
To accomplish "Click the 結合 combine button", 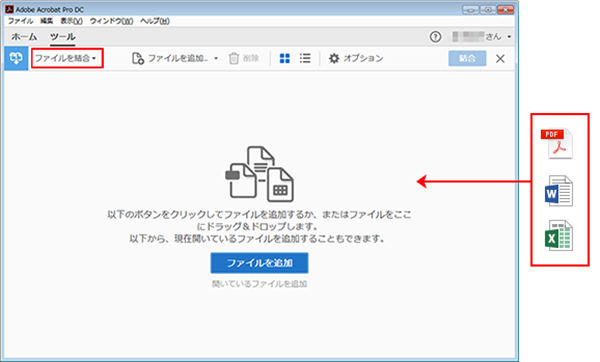I will [x=467, y=58].
